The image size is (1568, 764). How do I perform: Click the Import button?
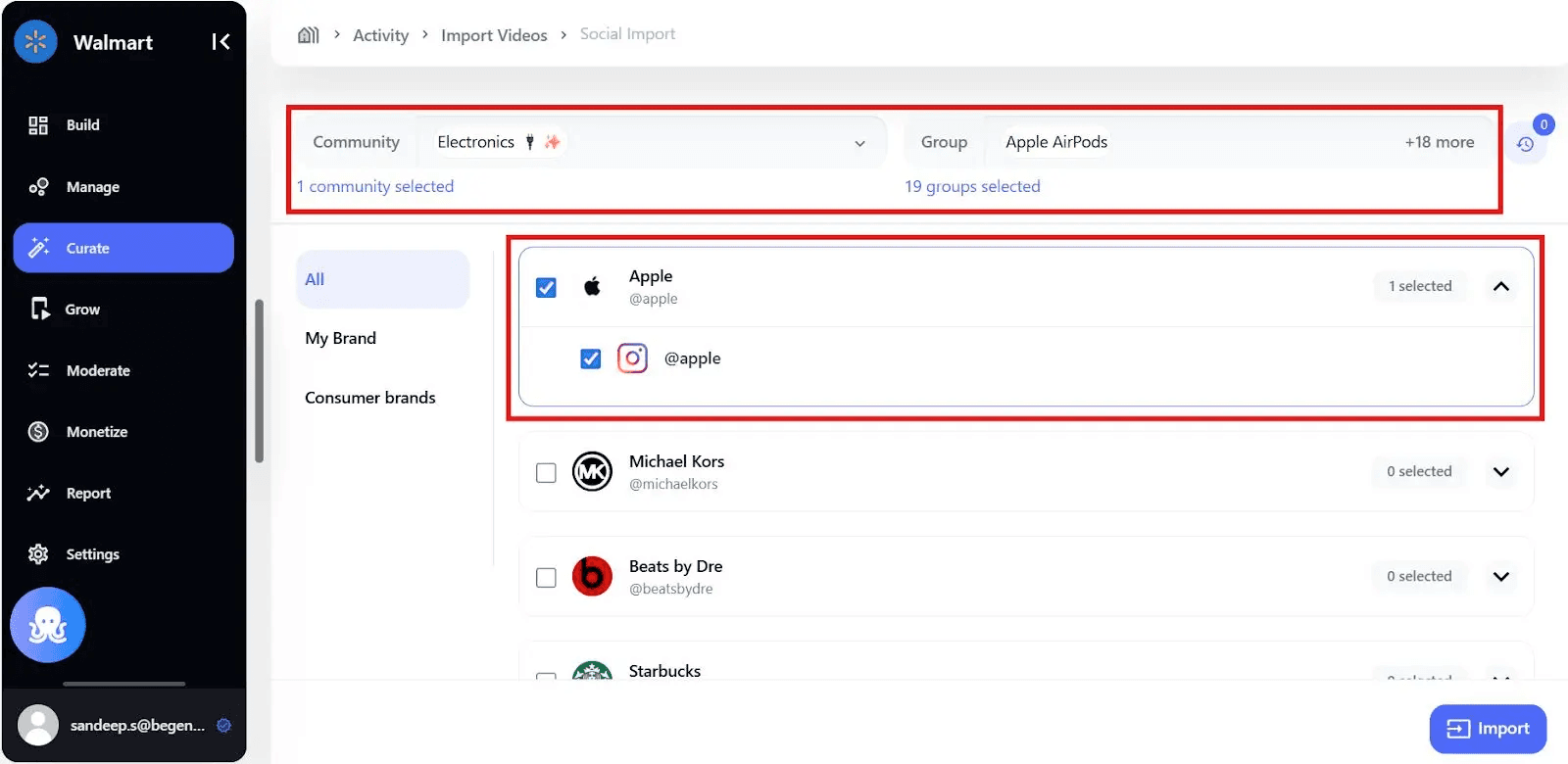(1488, 729)
